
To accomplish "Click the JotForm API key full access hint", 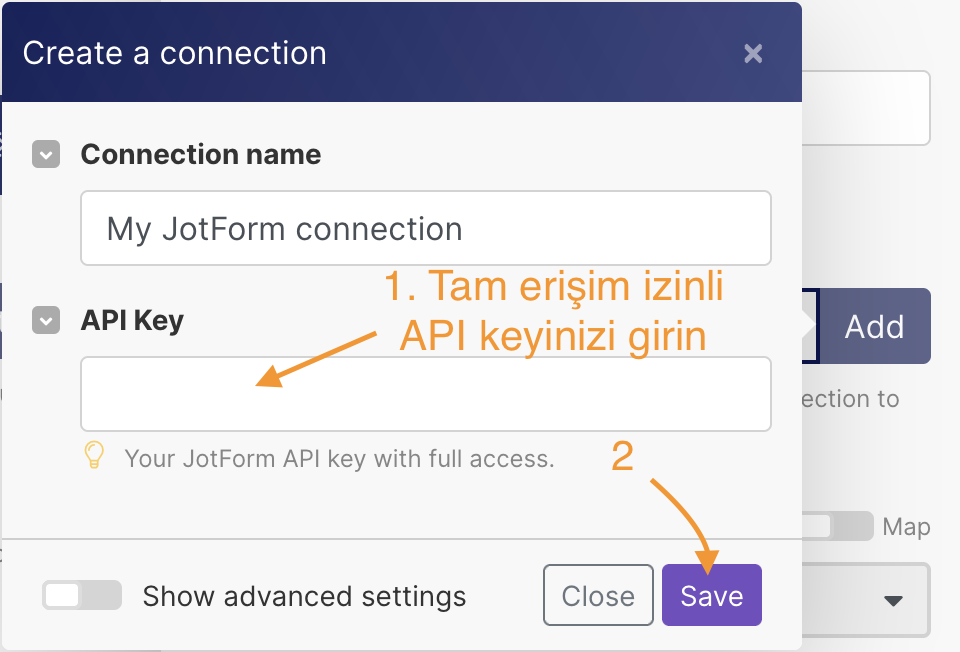I will pos(339,459).
